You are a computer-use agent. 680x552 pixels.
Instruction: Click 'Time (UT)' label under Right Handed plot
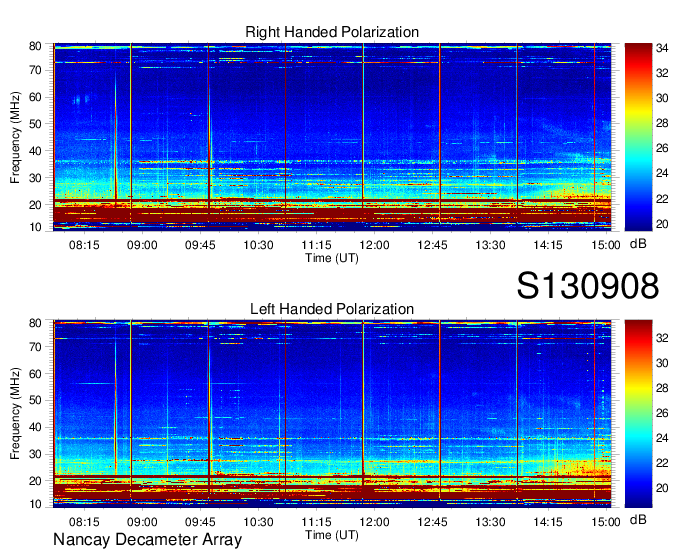[332, 258]
